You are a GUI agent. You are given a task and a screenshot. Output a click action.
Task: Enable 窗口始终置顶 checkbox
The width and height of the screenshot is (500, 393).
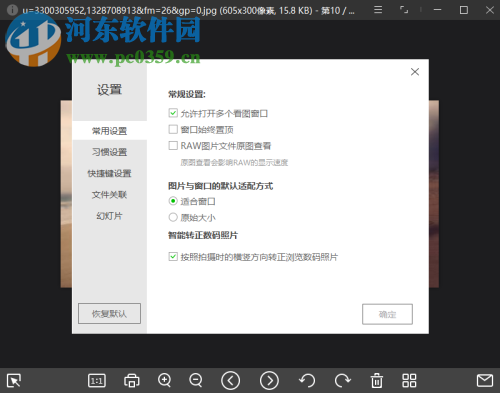173,129
